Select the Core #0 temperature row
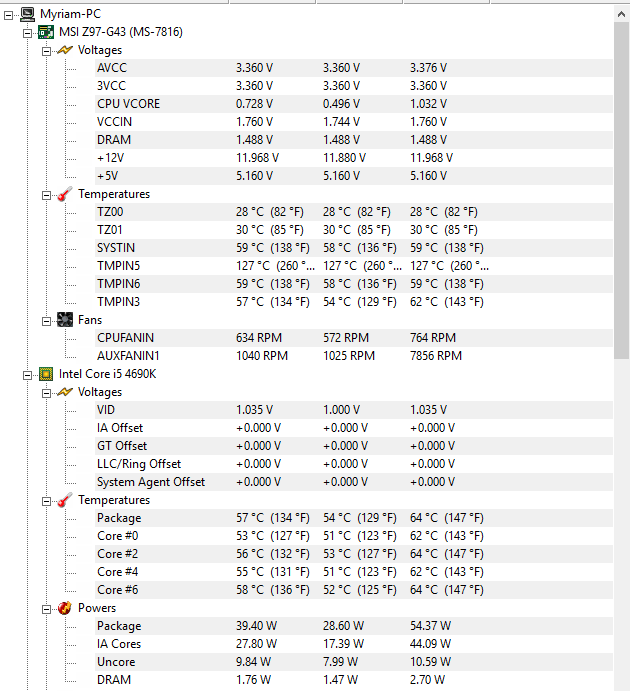Image resolution: width=630 pixels, height=691 pixels. coord(354,536)
